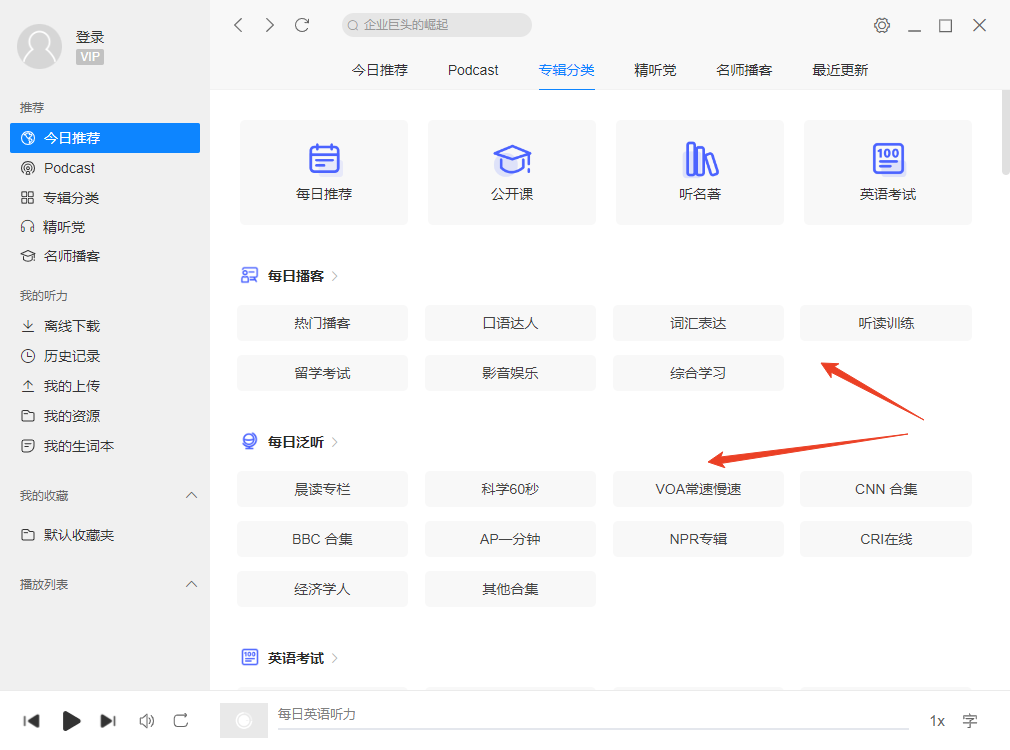Expand 英语考试 section with its chevron
This screenshot has height=750, width=1010.
335,658
